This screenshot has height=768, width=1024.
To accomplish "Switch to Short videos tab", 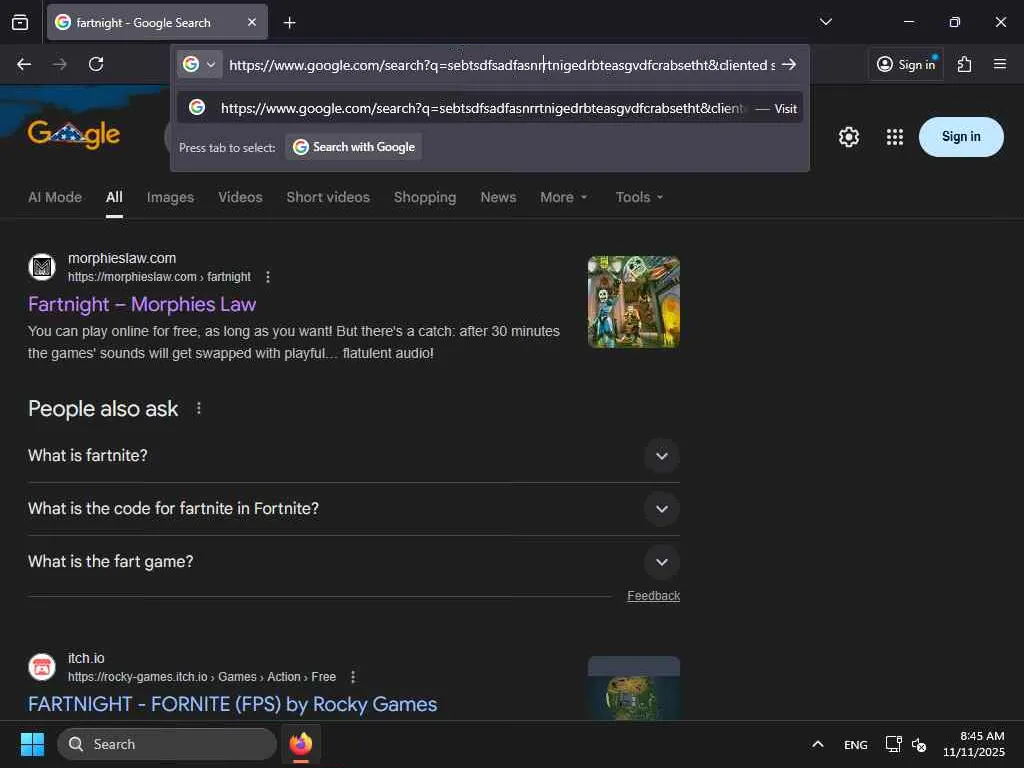I will (328, 197).
